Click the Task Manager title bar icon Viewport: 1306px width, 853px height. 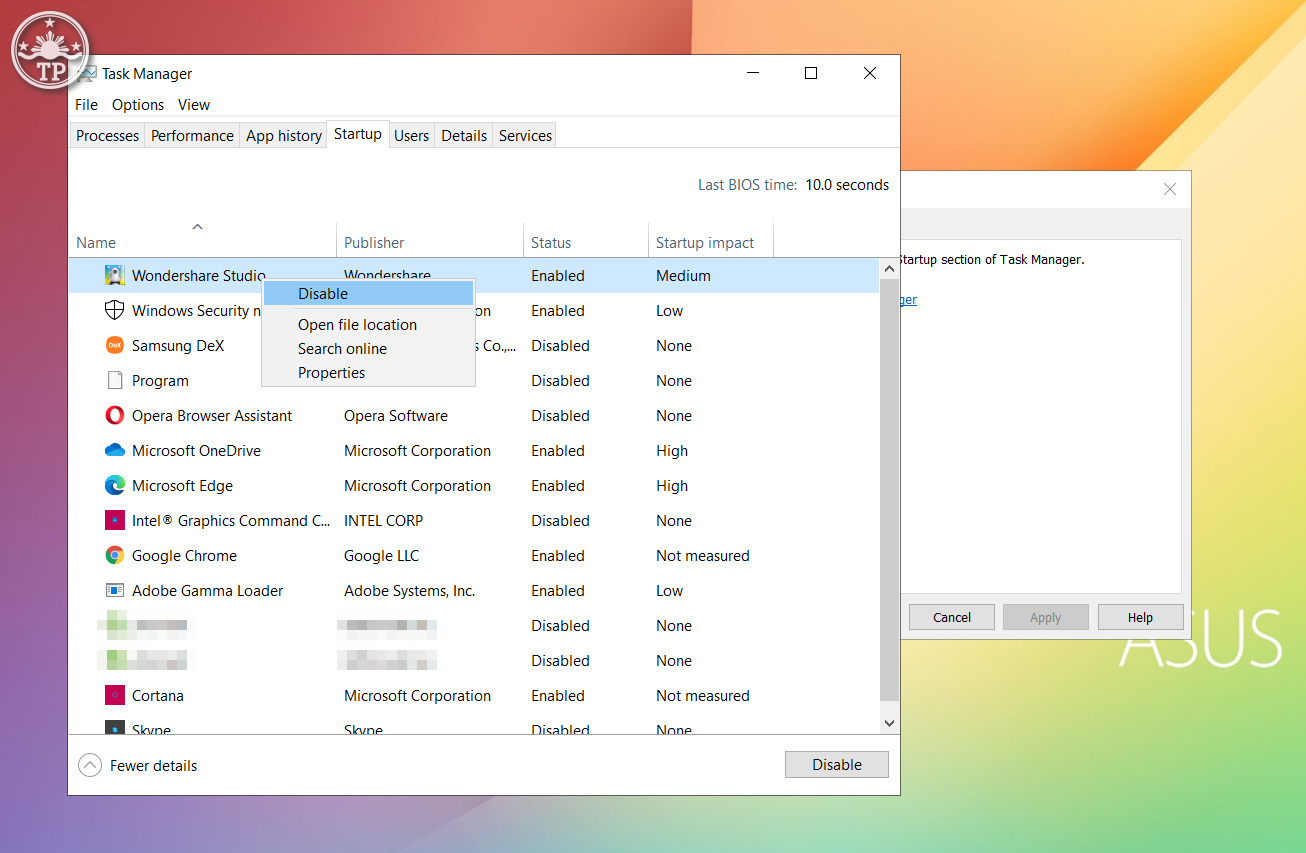click(88, 74)
